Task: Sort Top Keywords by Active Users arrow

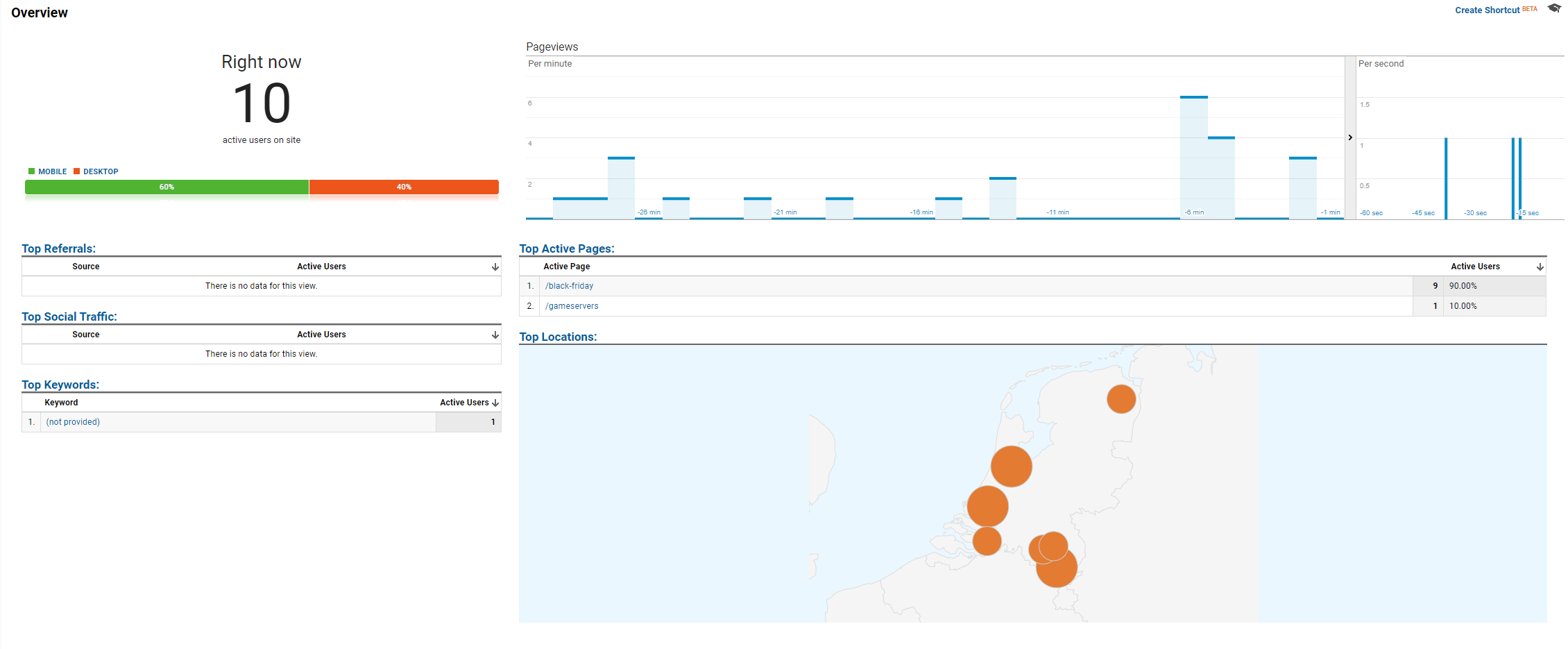Action: pyautogui.click(x=495, y=403)
